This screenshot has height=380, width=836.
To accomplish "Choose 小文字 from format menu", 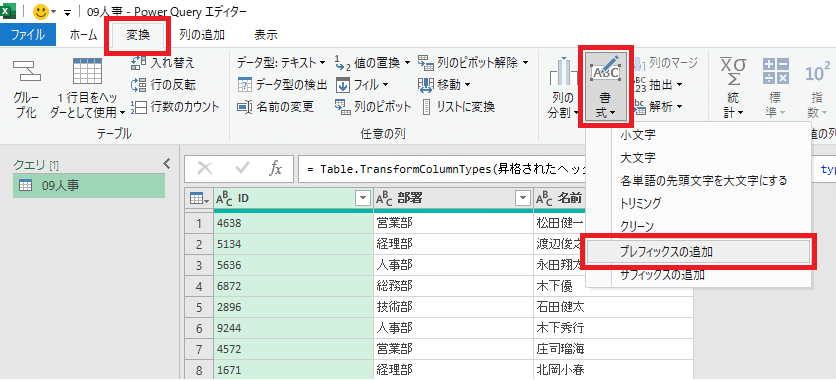I will click(x=638, y=135).
